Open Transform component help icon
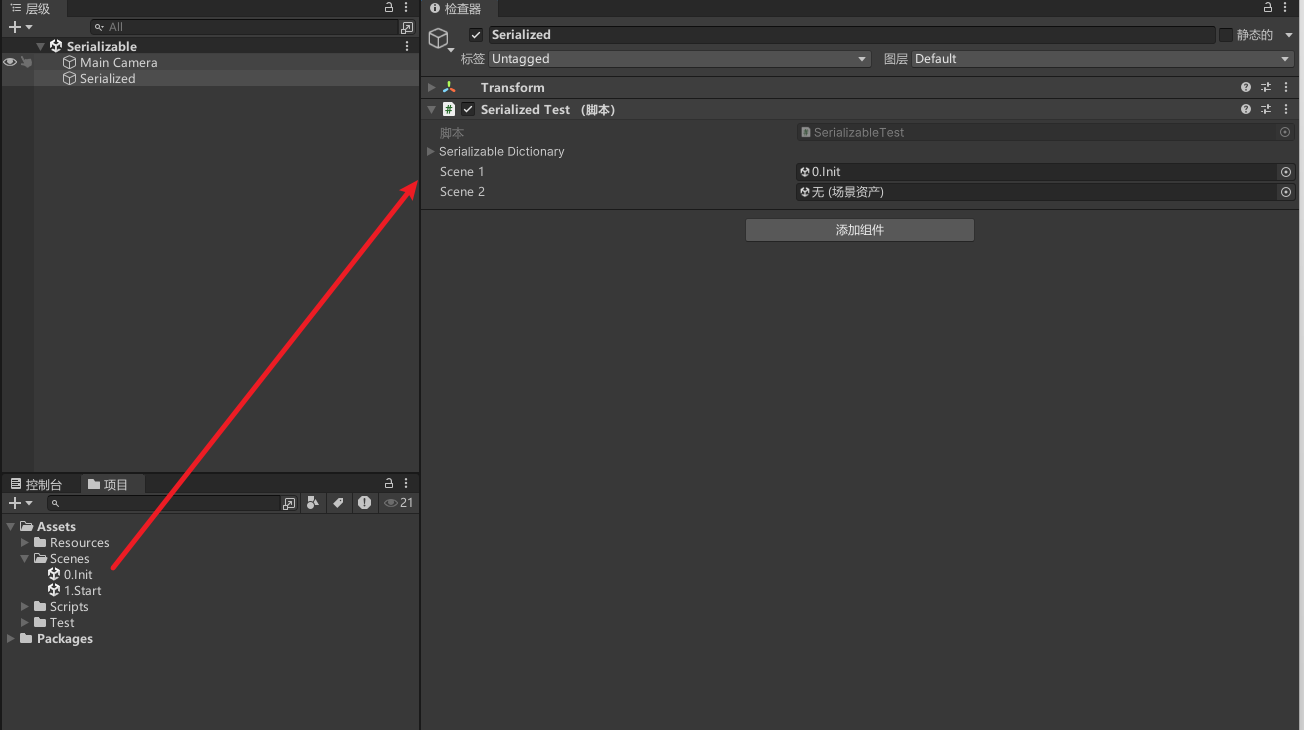This screenshot has height=730, width=1304. [1246, 88]
